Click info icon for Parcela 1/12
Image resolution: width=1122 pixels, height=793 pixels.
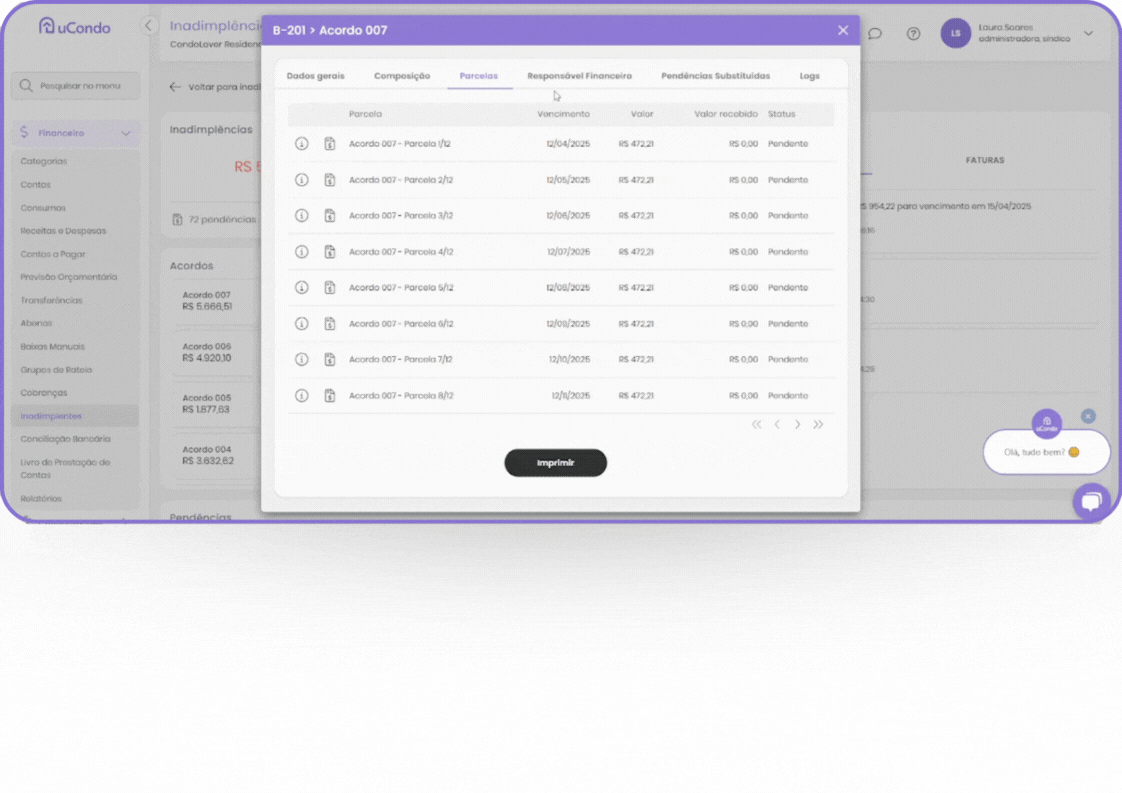pyautogui.click(x=301, y=144)
